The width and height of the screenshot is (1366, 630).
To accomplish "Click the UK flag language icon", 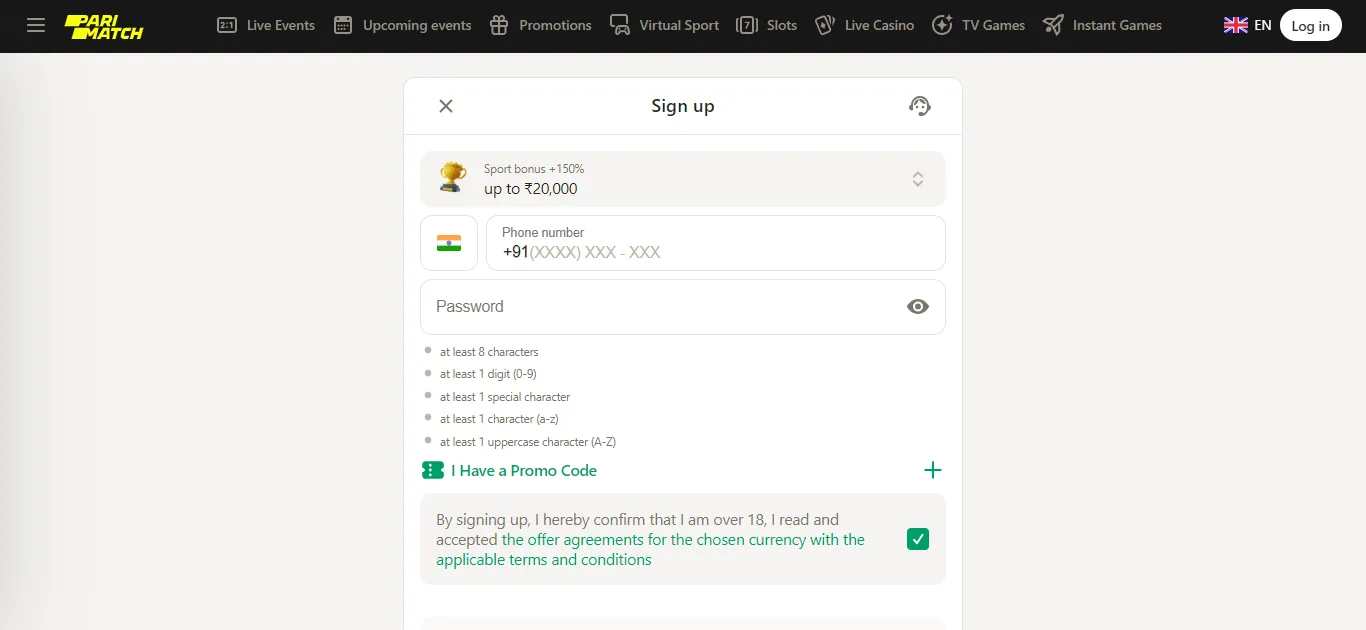I will pos(1235,26).
